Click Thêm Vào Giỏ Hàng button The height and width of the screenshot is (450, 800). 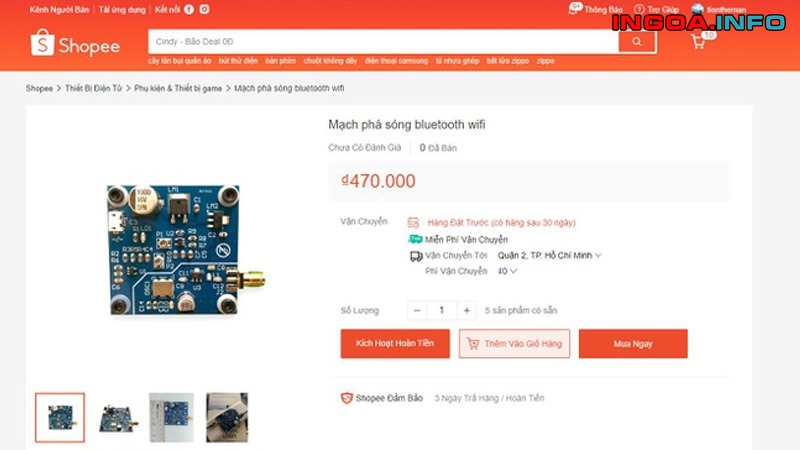click(x=514, y=343)
